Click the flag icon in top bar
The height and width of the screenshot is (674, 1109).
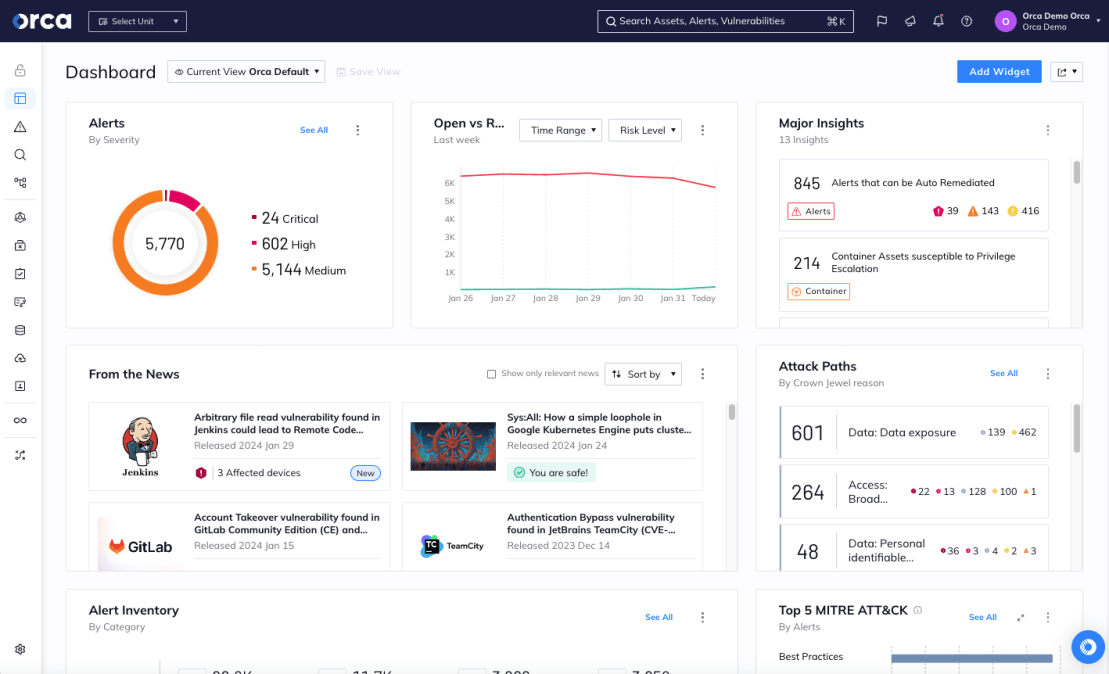[881, 21]
